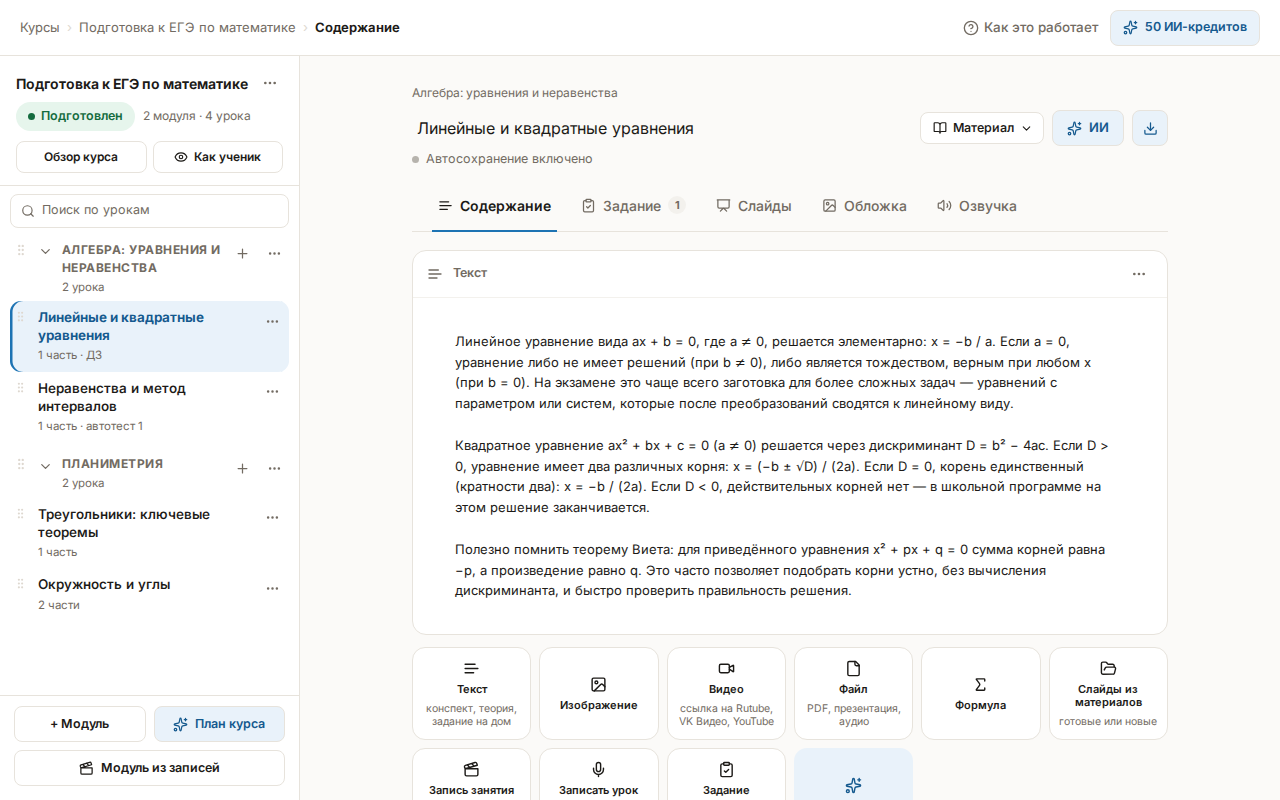Click into the lesson text body paragraph
The height and width of the screenshot is (800, 1280).
point(780,466)
